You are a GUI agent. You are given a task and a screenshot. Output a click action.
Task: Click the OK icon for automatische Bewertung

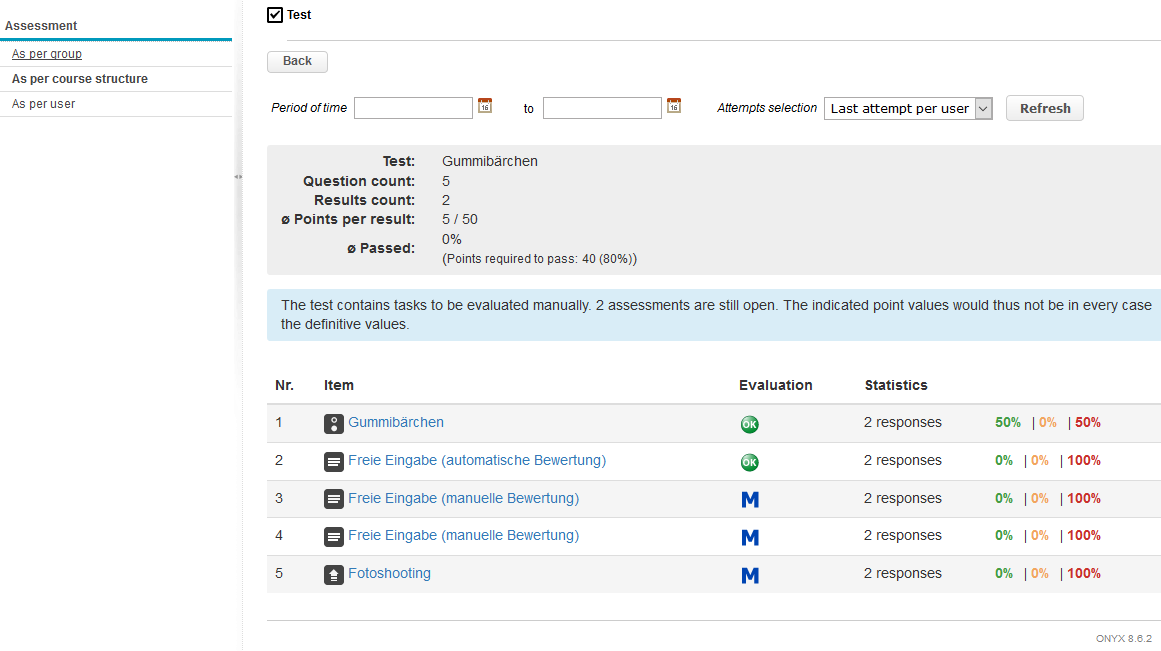(749, 462)
